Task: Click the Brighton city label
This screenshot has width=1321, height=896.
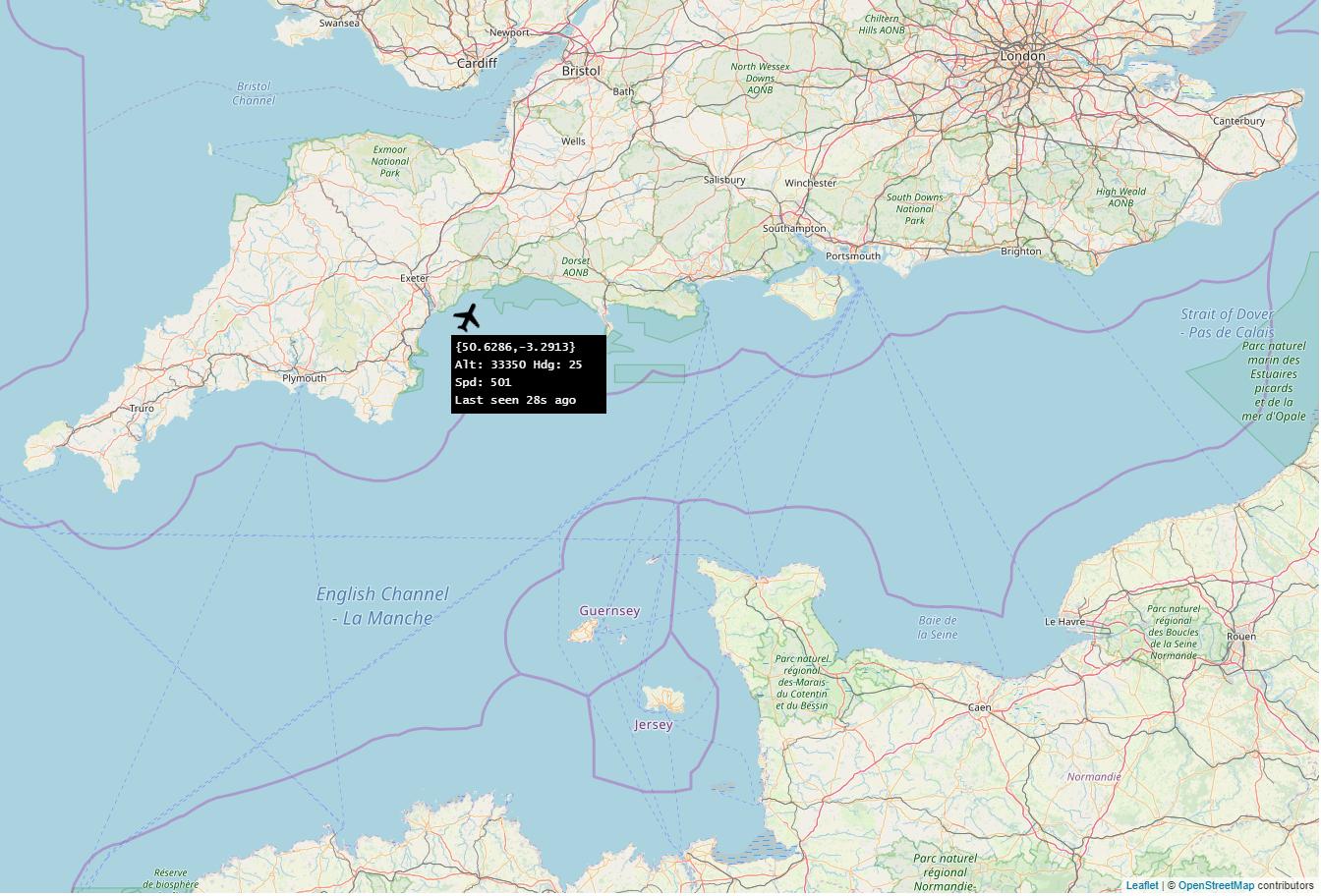Action: (x=1021, y=252)
